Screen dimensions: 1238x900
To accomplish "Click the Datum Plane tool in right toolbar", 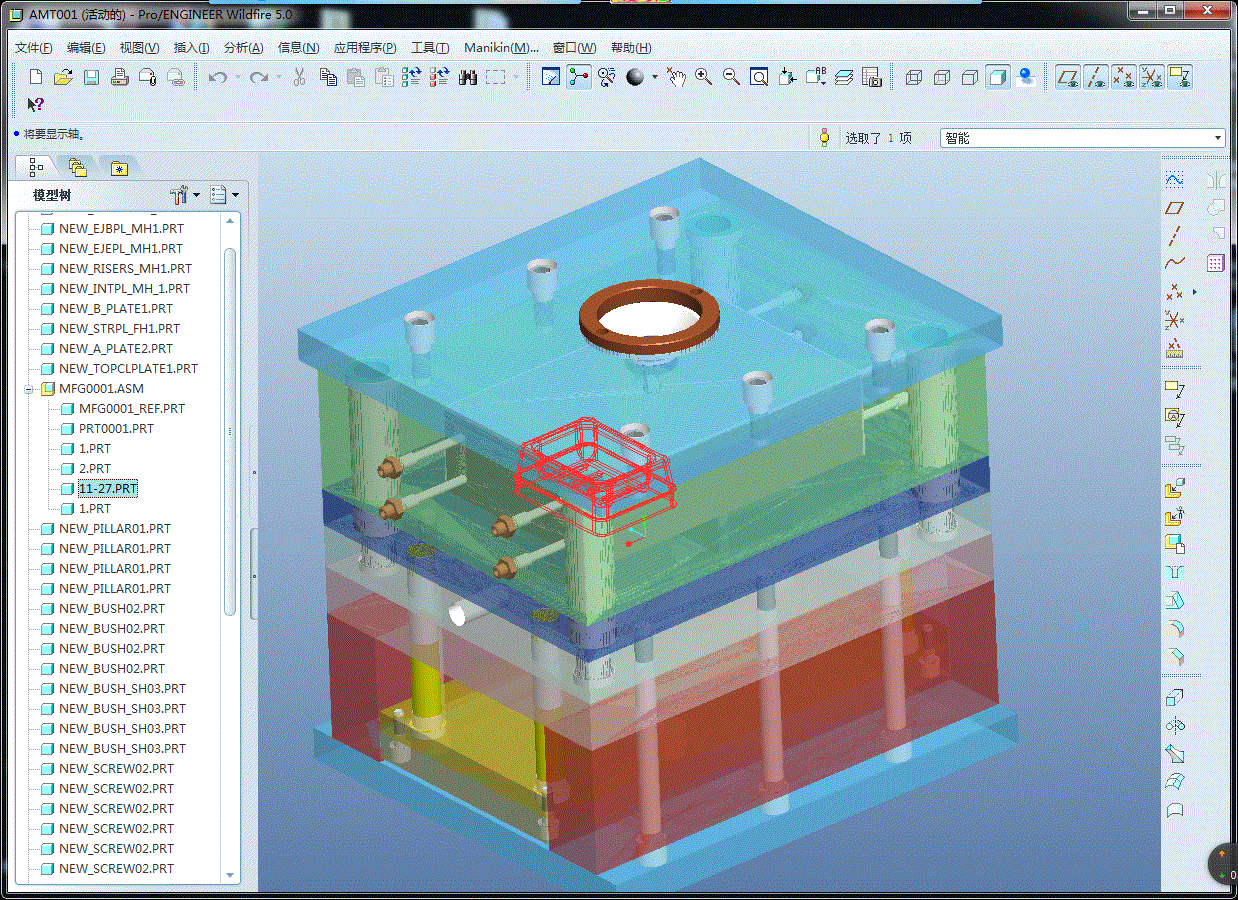I will (x=1175, y=208).
